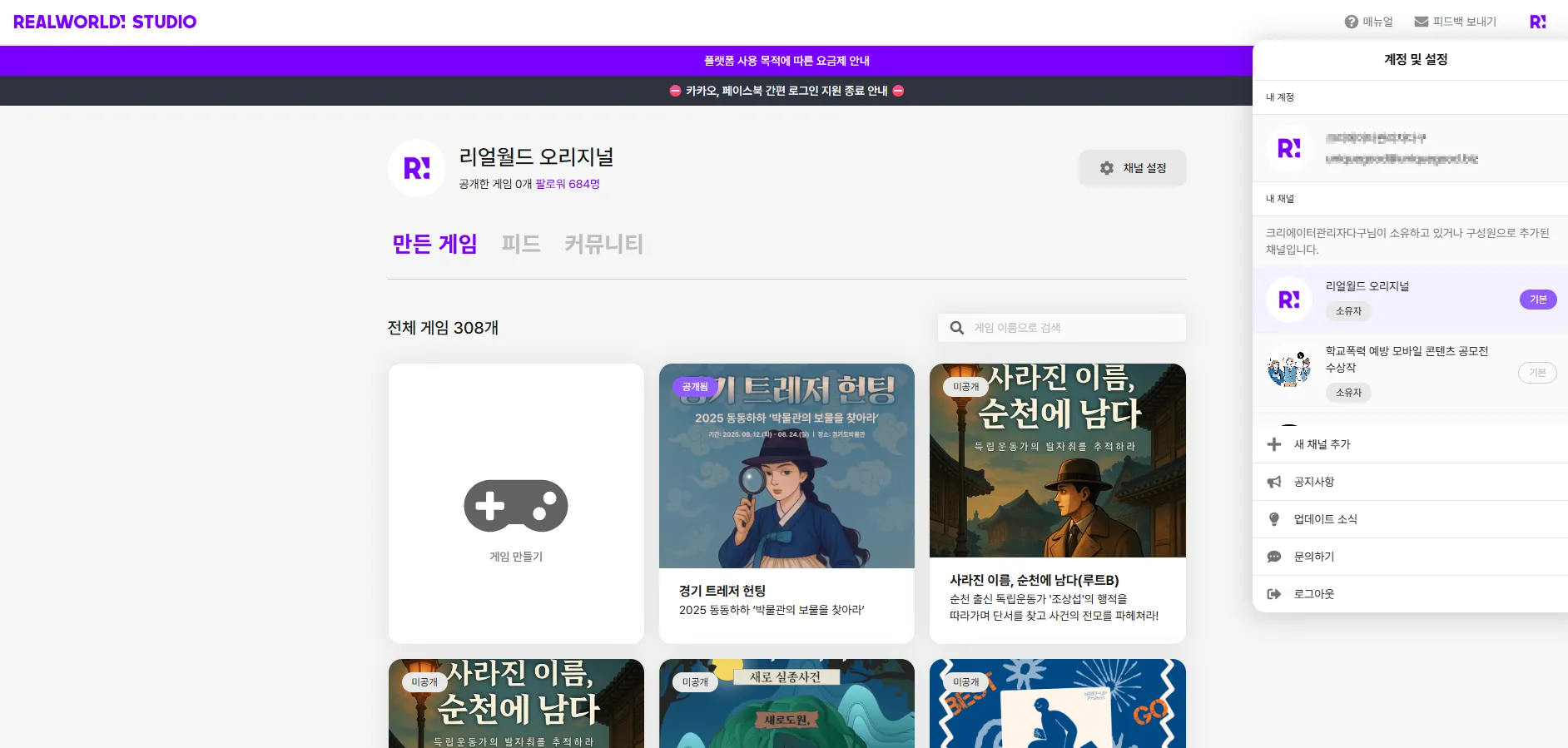Click the 채널 설정 button
The width and height of the screenshot is (1568, 748).
[1133, 168]
